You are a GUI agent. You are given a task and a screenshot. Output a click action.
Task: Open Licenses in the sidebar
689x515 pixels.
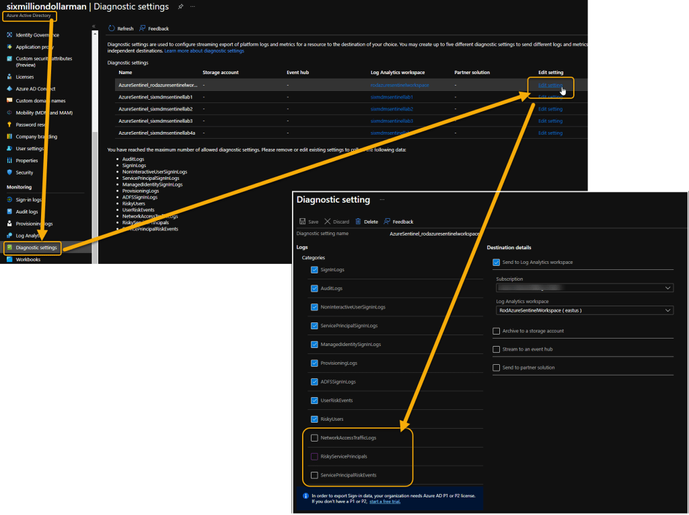pyautogui.click(x=21, y=77)
